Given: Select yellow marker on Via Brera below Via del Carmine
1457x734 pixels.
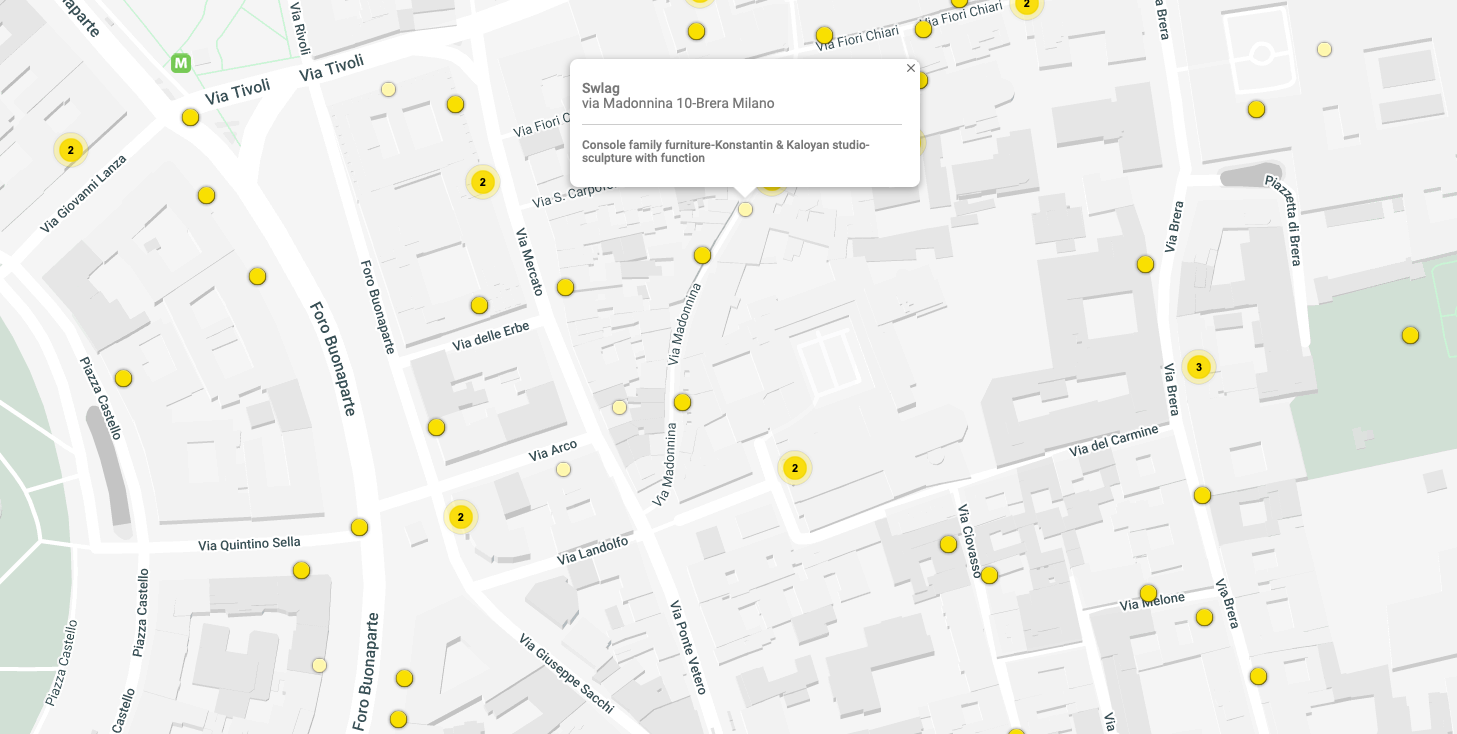Looking at the screenshot, I should tap(1202, 495).
